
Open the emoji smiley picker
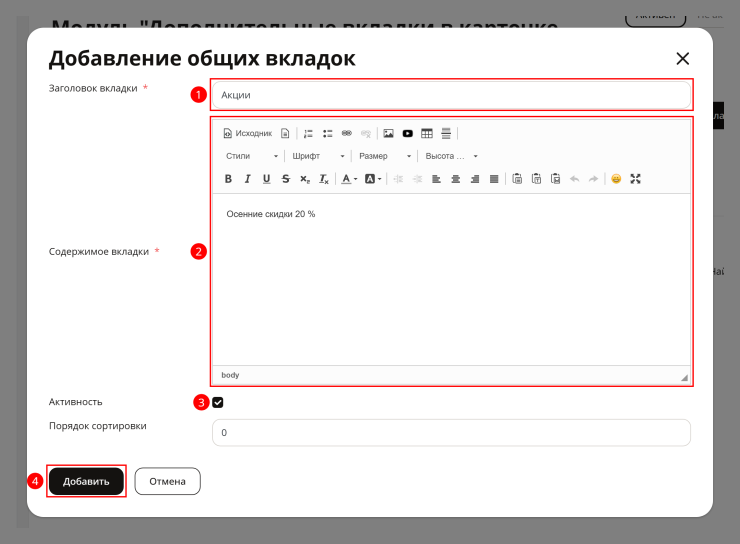(x=616, y=179)
